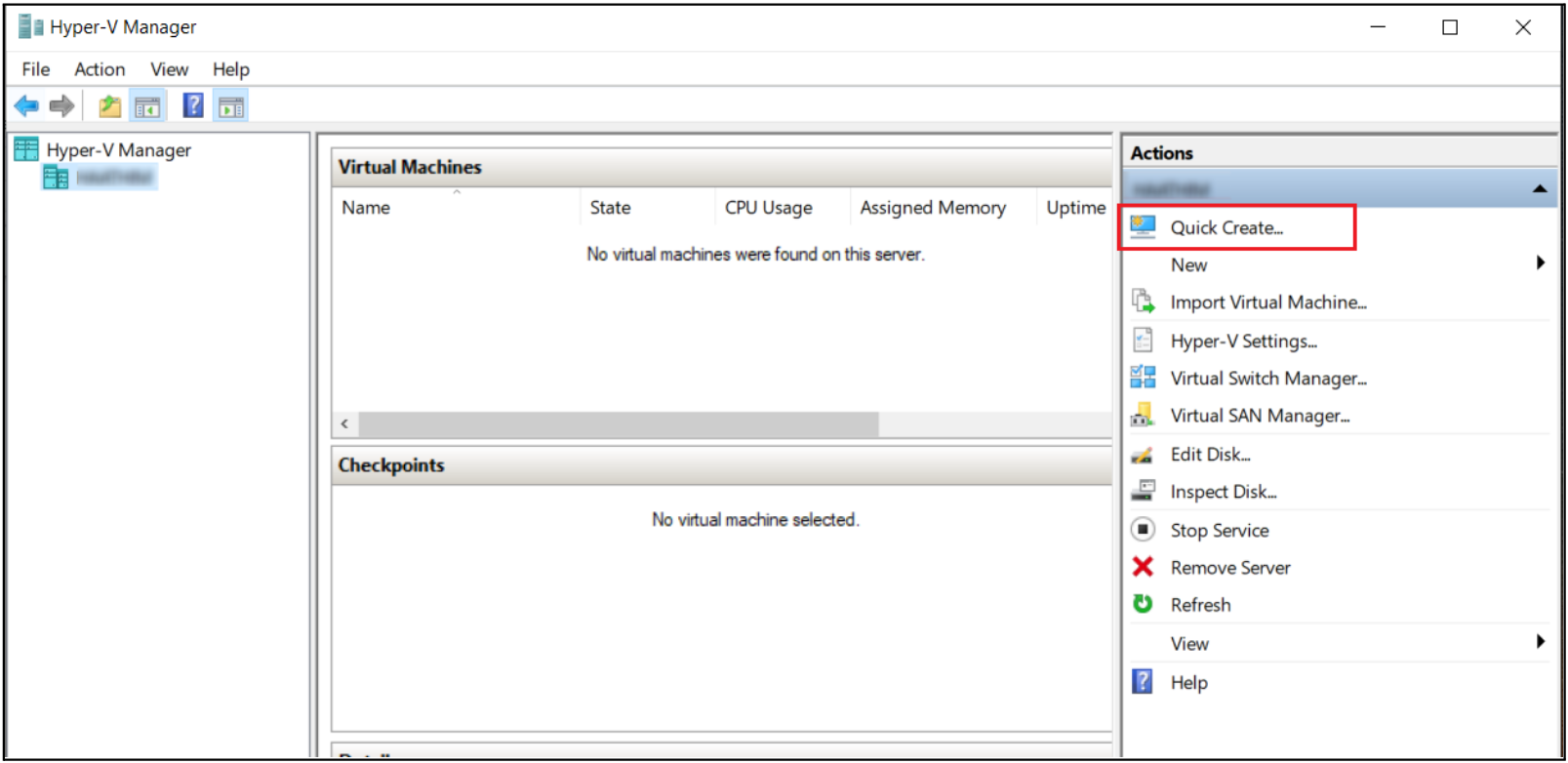Select Hyper-V Manager root tree node

pyautogui.click(x=118, y=150)
